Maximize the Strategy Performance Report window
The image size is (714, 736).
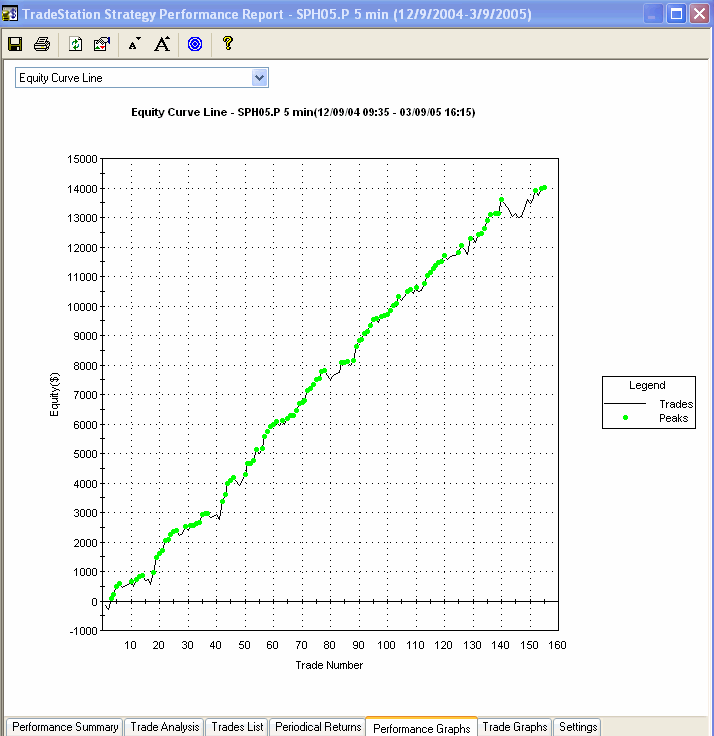(x=676, y=14)
